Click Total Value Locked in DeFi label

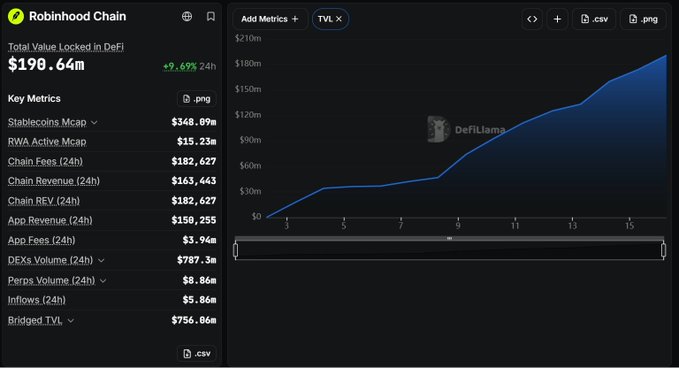pyautogui.click(x=66, y=47)
